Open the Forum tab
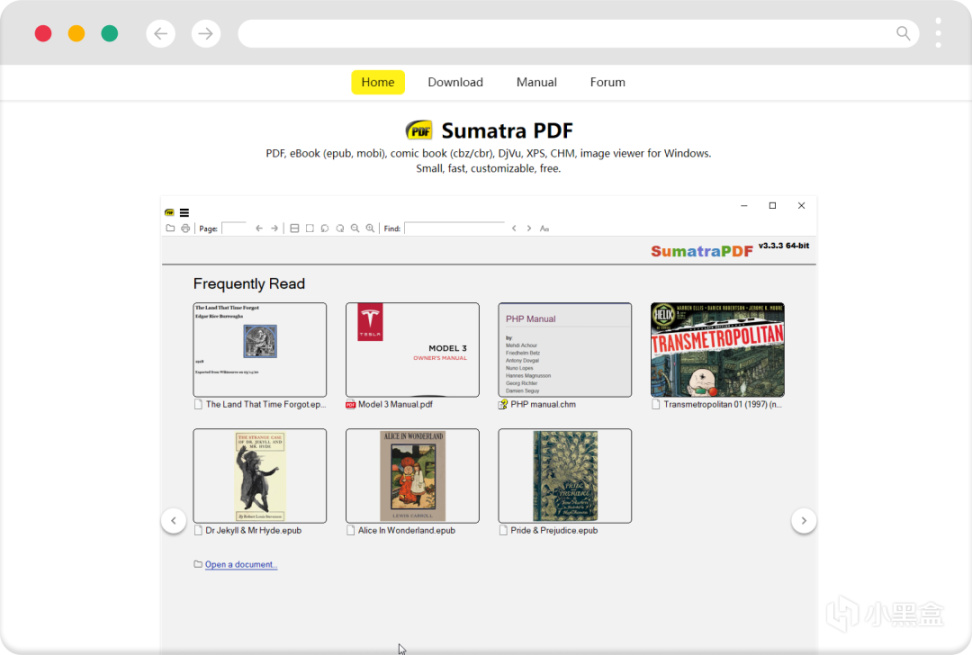 click(608, 82)
